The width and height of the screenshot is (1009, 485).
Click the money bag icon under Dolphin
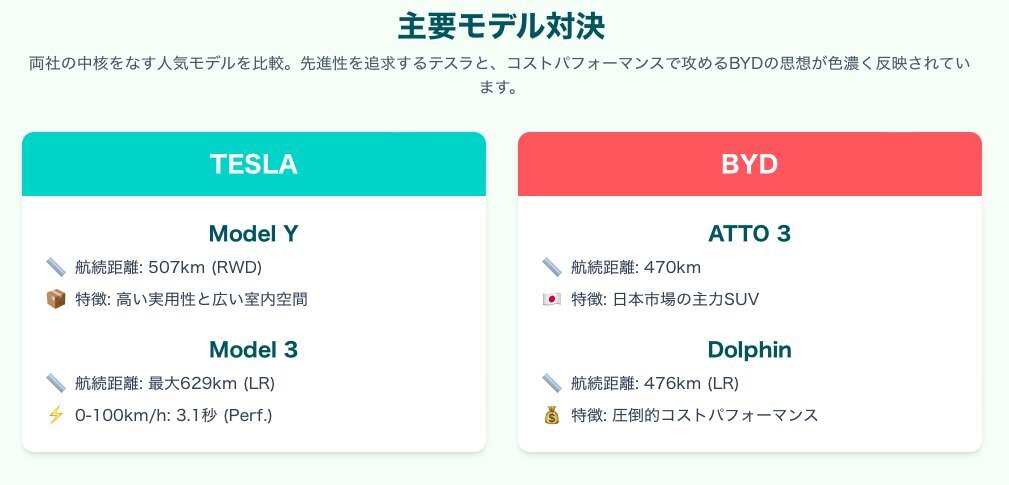[x=552, y=416]
